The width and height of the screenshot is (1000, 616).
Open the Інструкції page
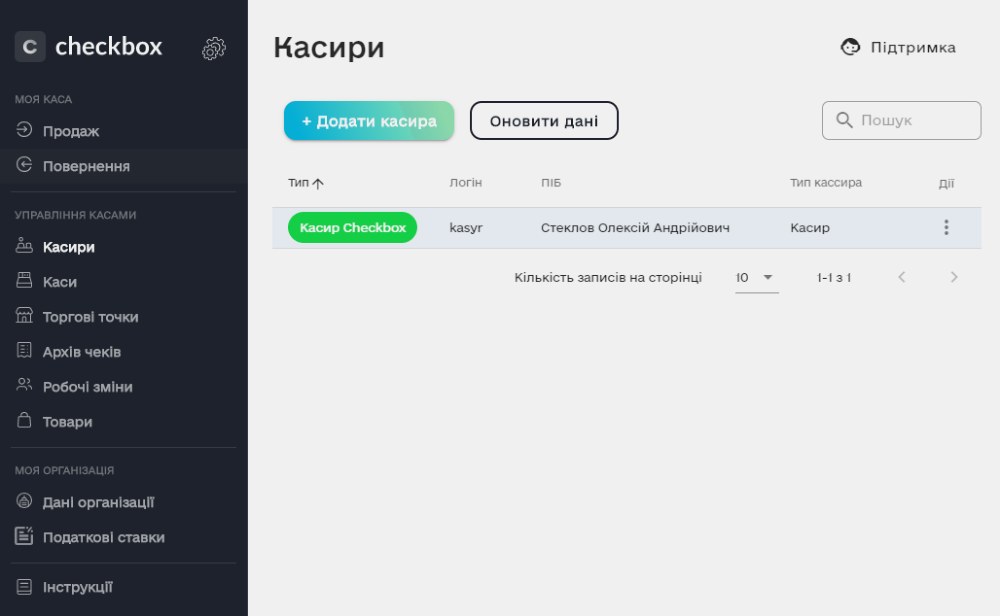tap(77, 587)
